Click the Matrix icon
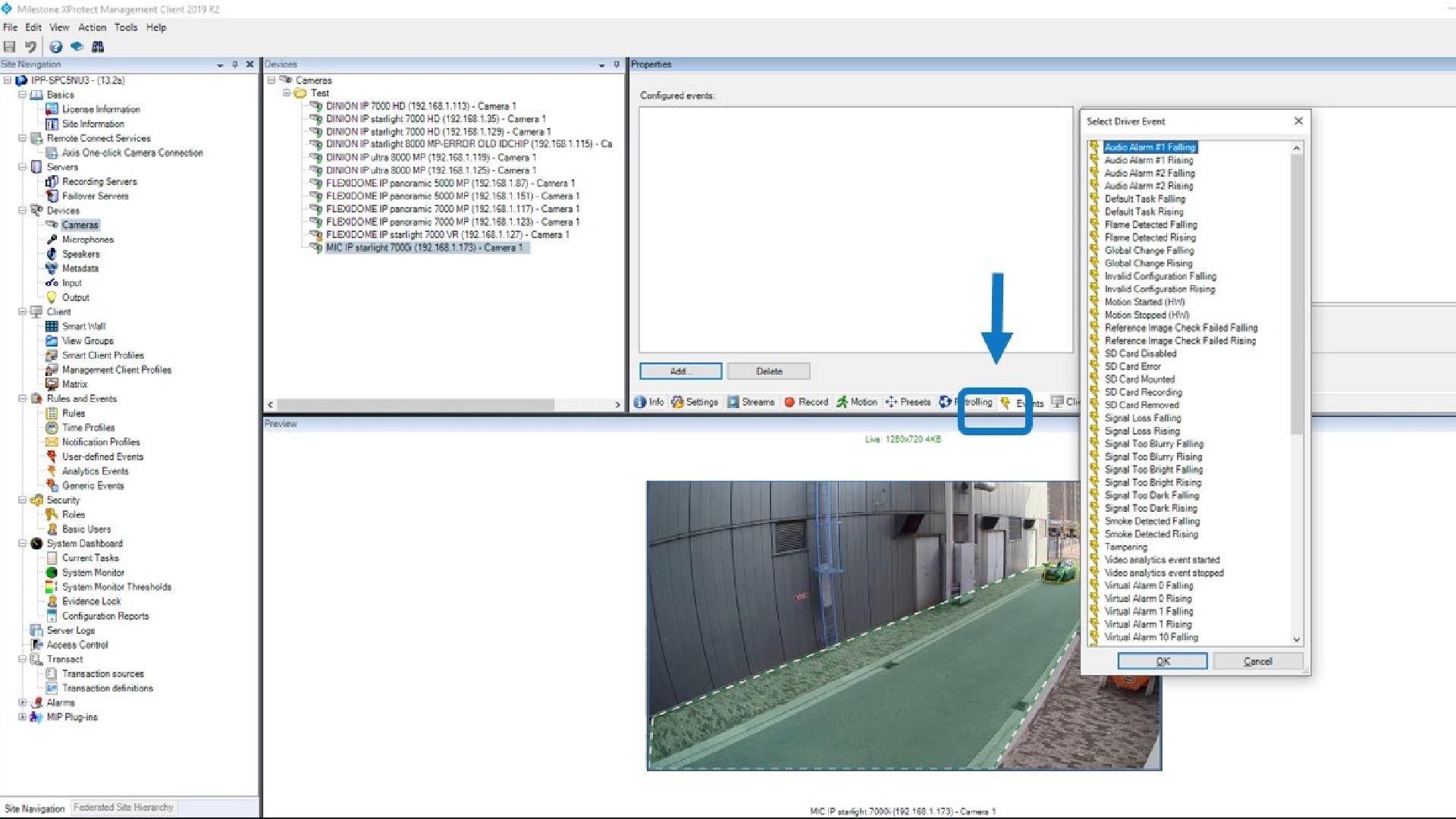Image resolution: width=1456 pixels, height=819 pixels. 52,384
